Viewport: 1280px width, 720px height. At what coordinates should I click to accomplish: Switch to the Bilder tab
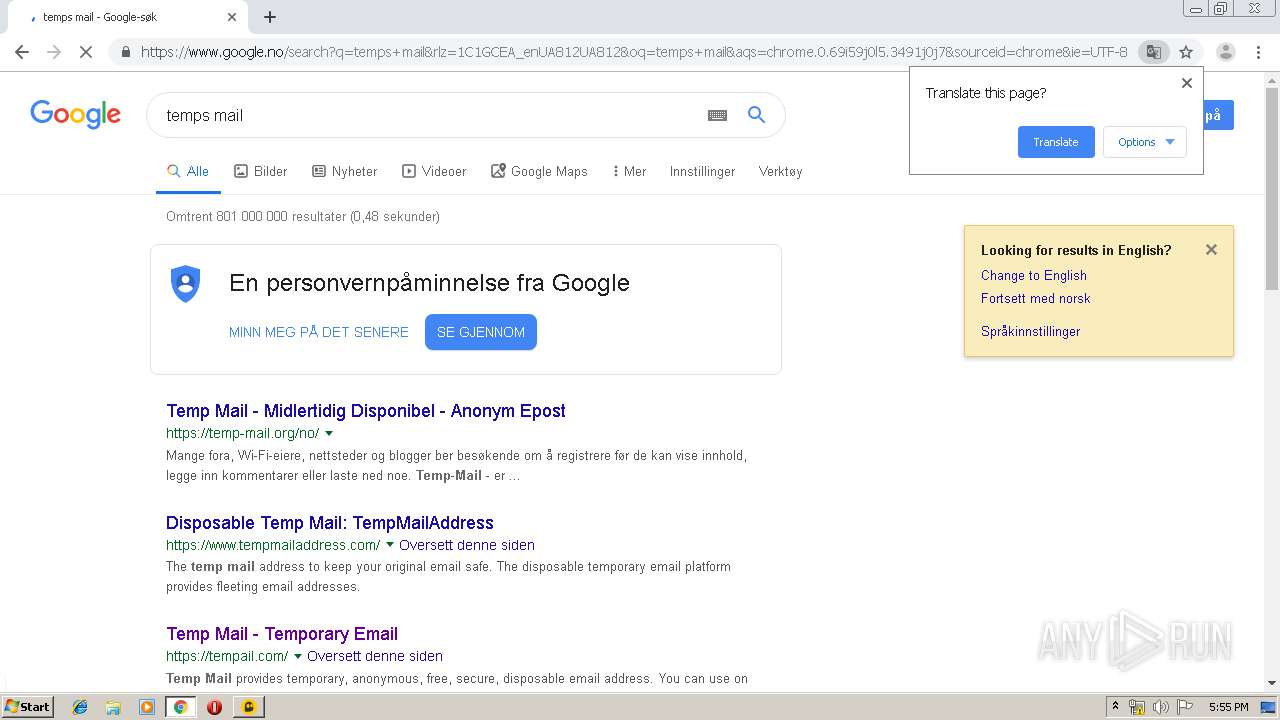tap(261, 172)
